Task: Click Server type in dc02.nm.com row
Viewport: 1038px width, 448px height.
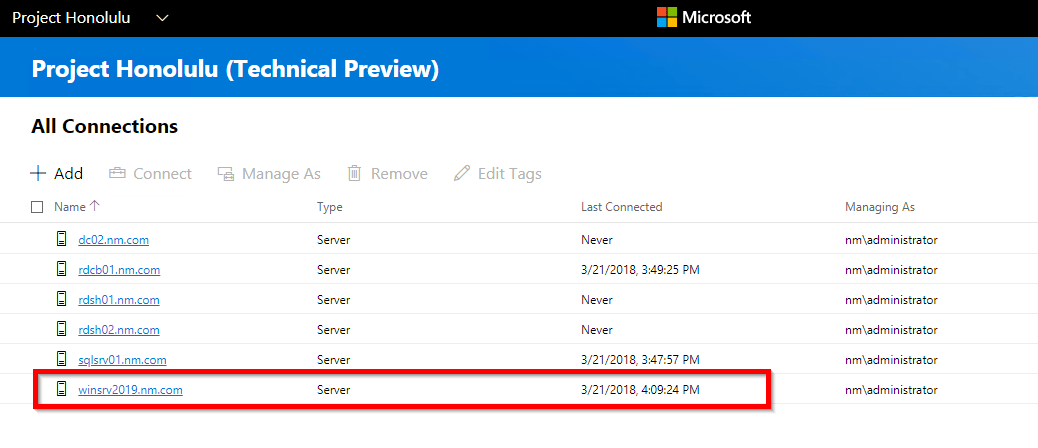Action: pyautogui.click(x=334, y=240)
